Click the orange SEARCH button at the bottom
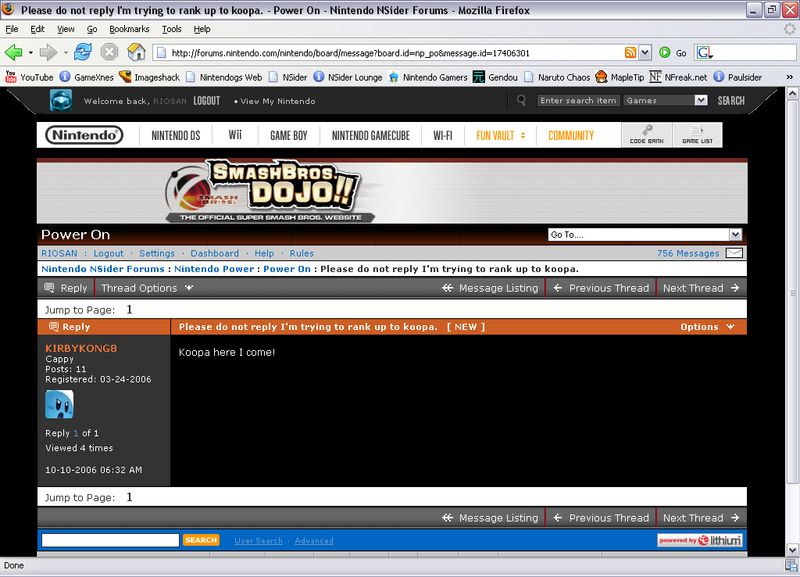The image size is (800, 577). [x=201, y=540]
